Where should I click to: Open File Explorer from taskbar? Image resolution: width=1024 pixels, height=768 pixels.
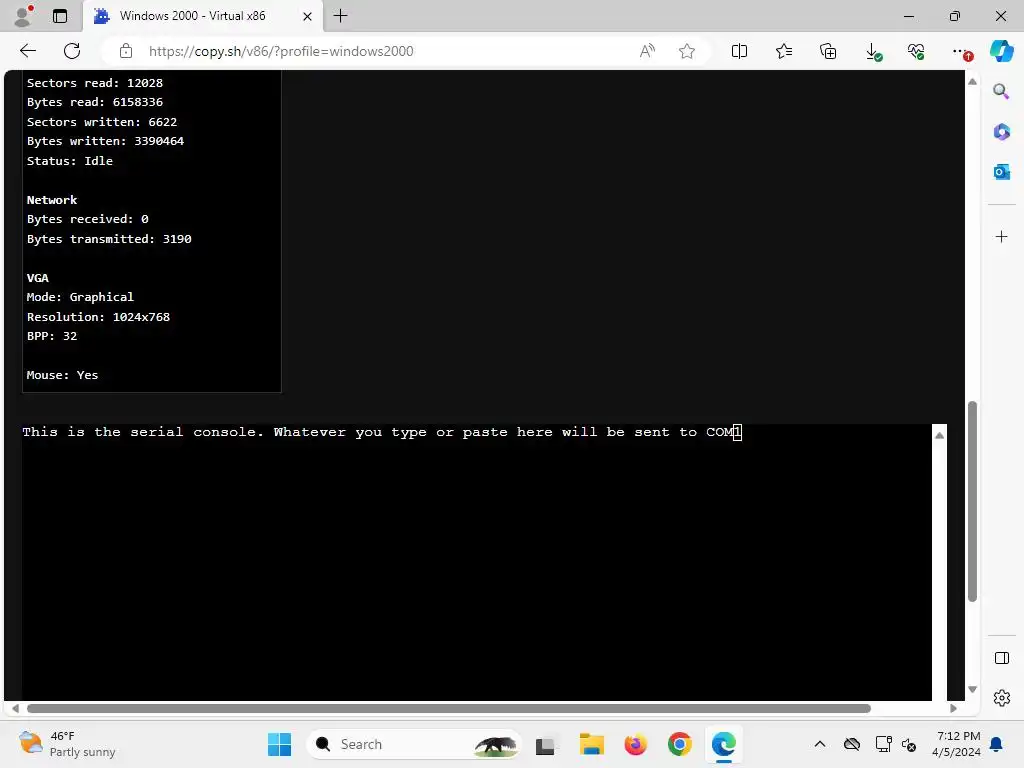591,744
